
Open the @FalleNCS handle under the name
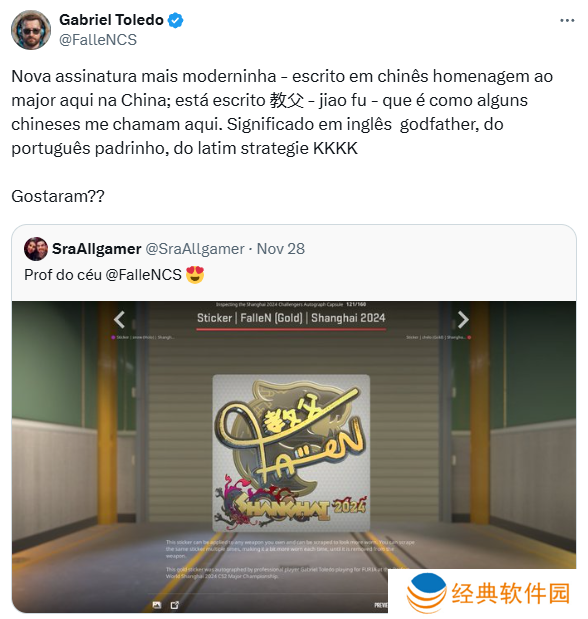(98, 40)
